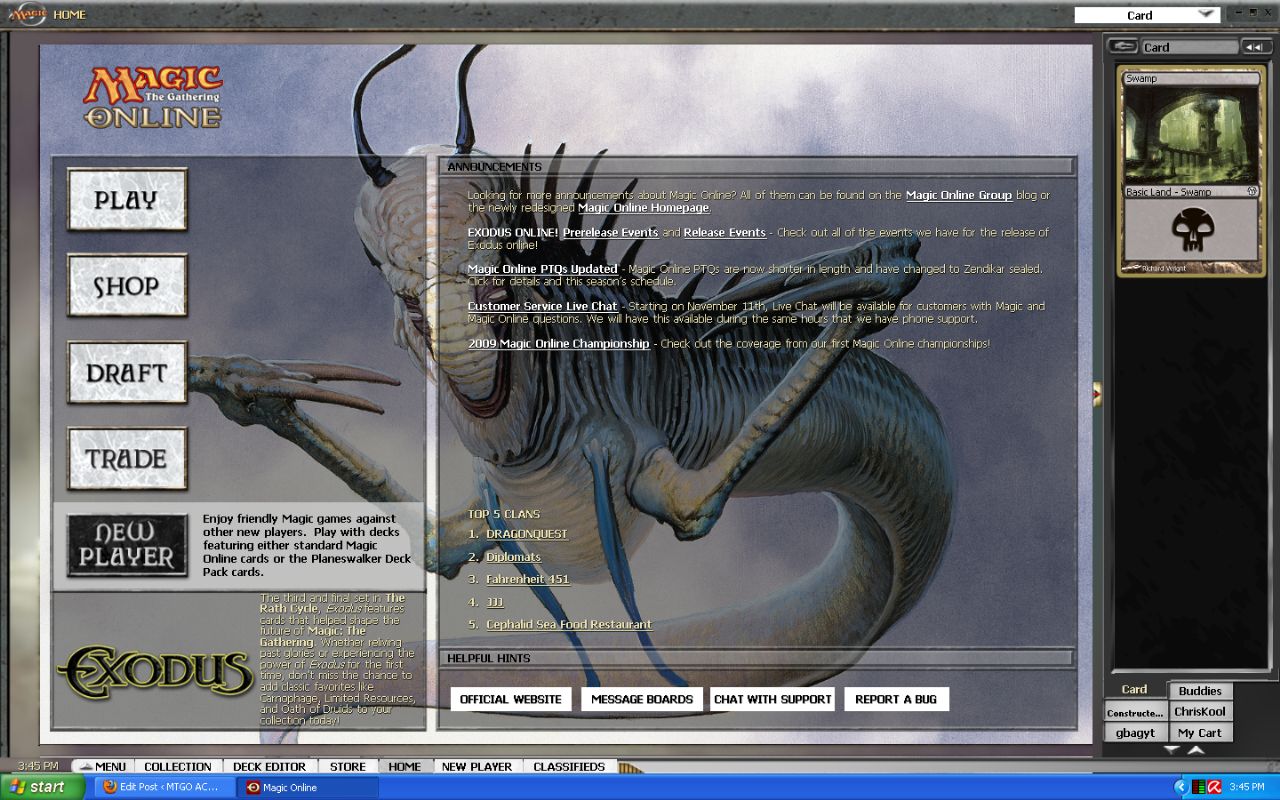Click the Exodus set logo
This screenshot has height=800, width=1280.
pyautogui.click(x=155, y=672)
